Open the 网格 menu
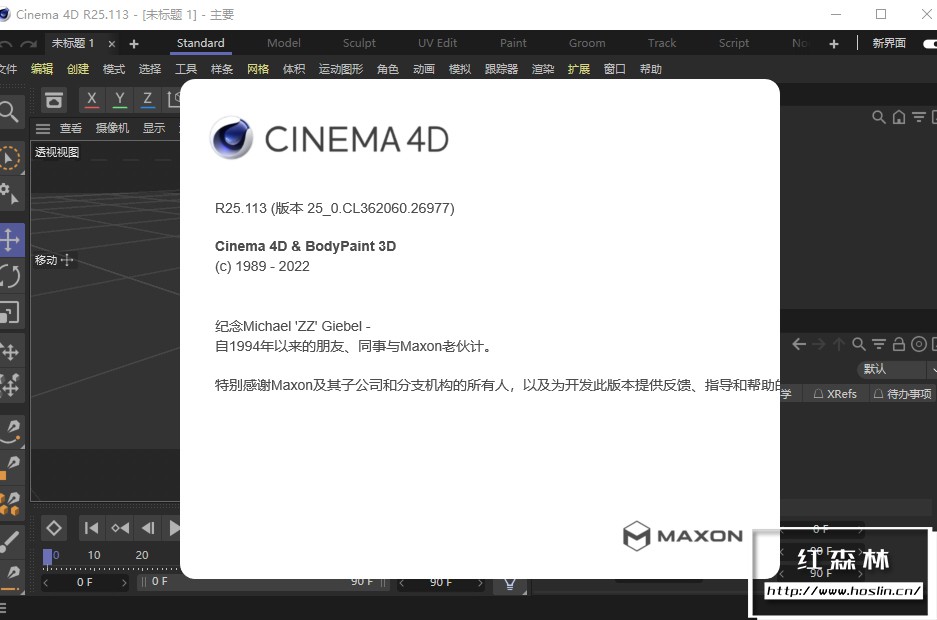The width and height of the screenshot is (937, 620). pyautogui.click(x=258, y=69)
